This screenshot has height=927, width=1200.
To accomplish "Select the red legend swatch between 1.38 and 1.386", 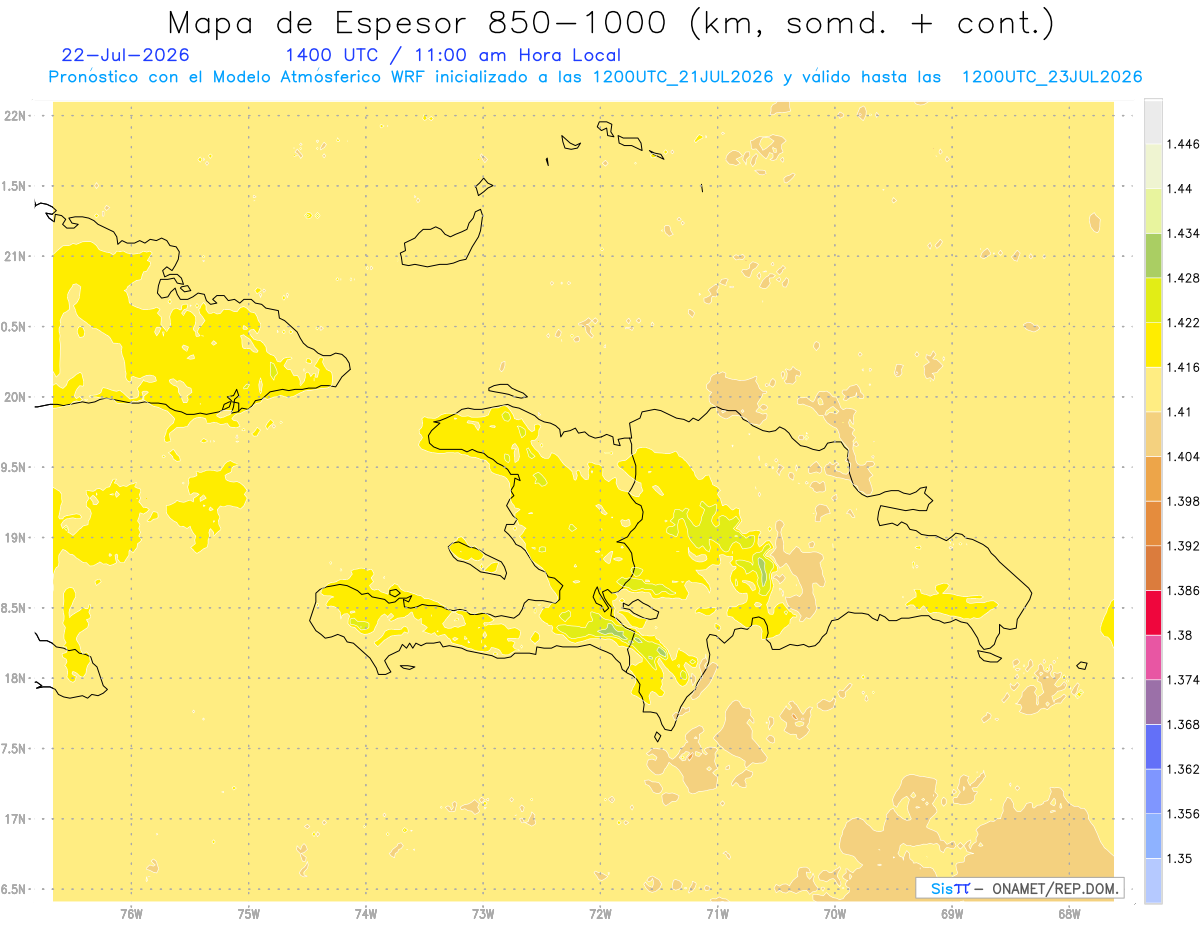I will (1153, 612).
